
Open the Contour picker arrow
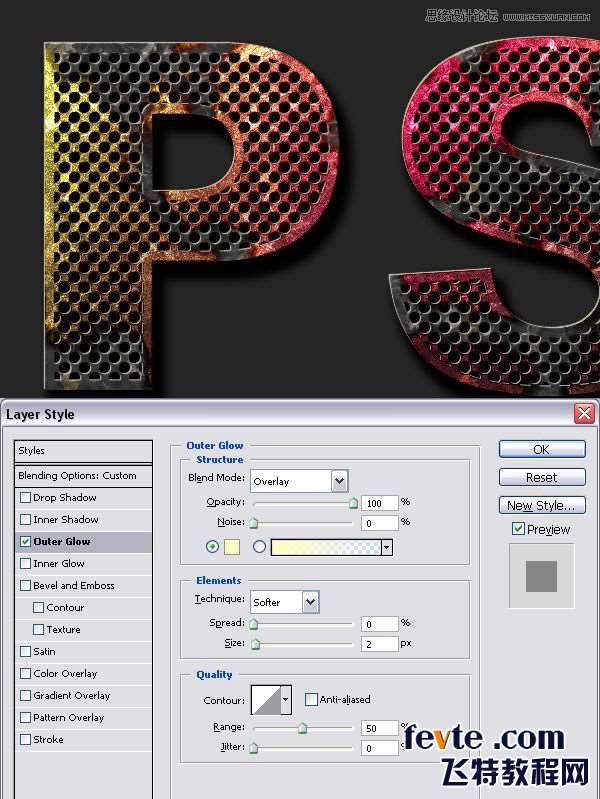[286, 700]
